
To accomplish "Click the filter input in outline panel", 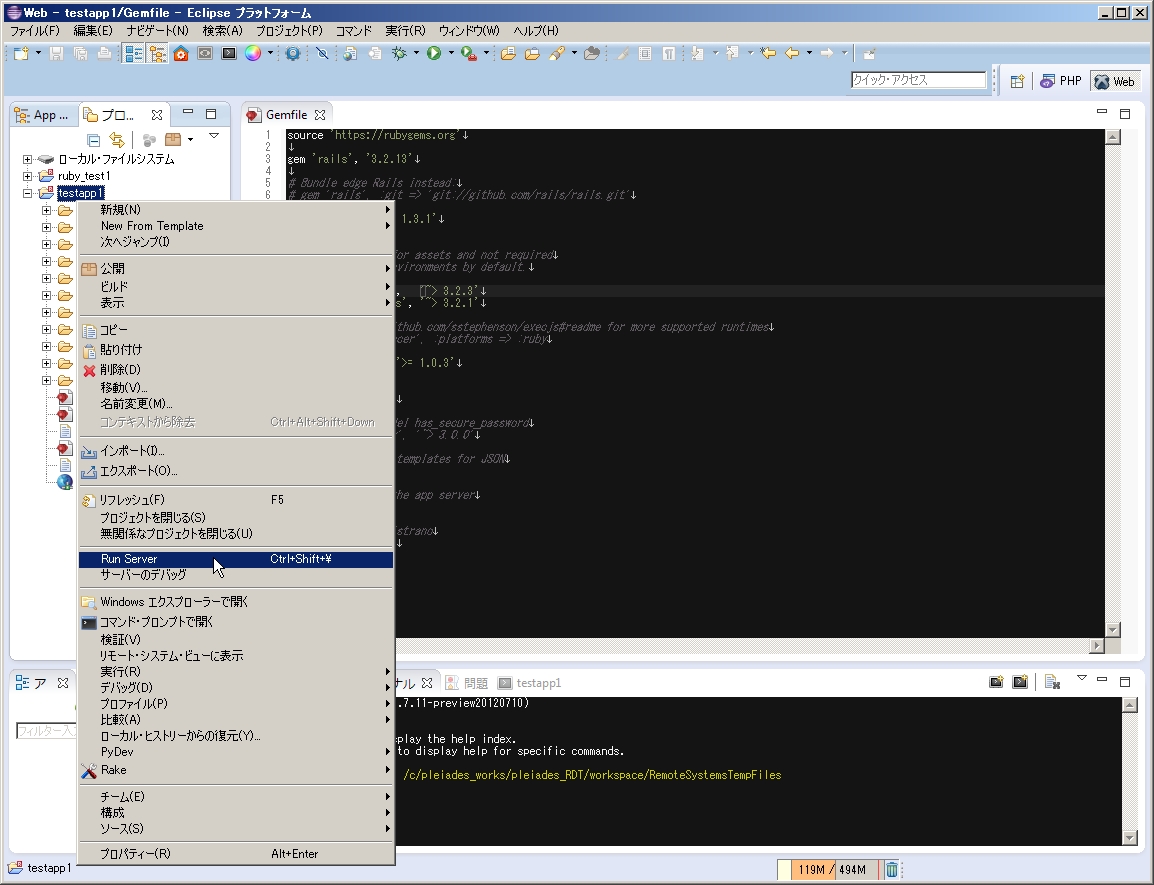I will coord(46,730).
